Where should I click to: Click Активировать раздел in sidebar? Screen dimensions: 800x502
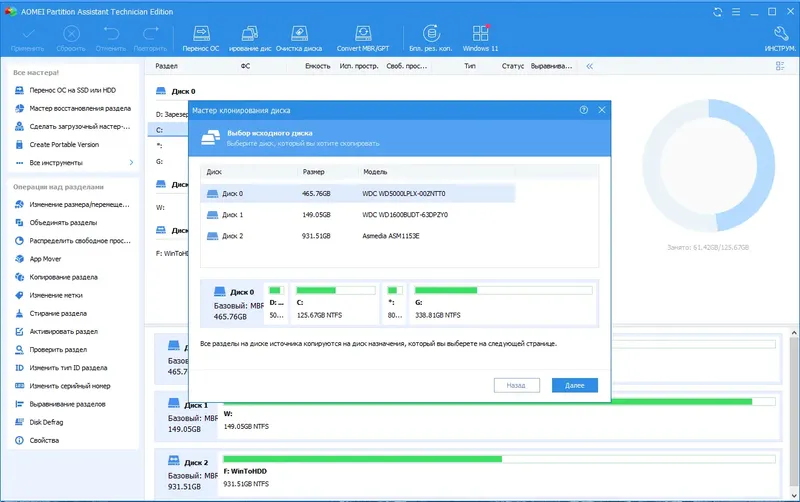pyautogui.click(x=63, y=332)
